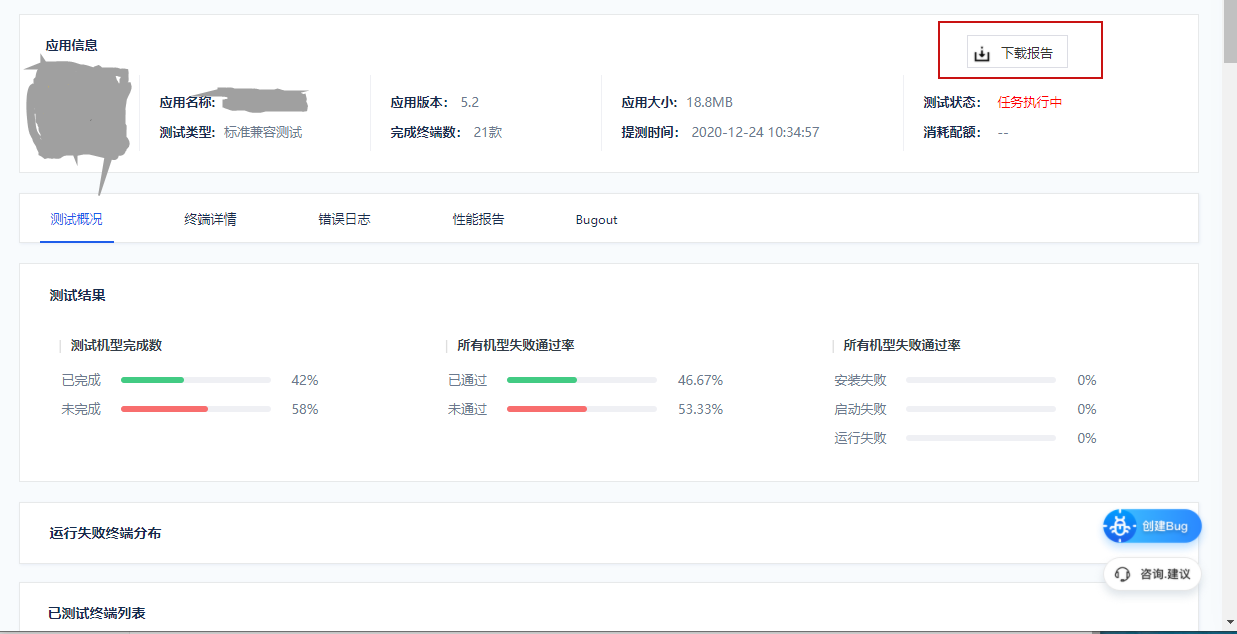Click the 0% value beside 安装失败
The height and width of the screenshot is (634, 1237).
tap(1087, 380)
